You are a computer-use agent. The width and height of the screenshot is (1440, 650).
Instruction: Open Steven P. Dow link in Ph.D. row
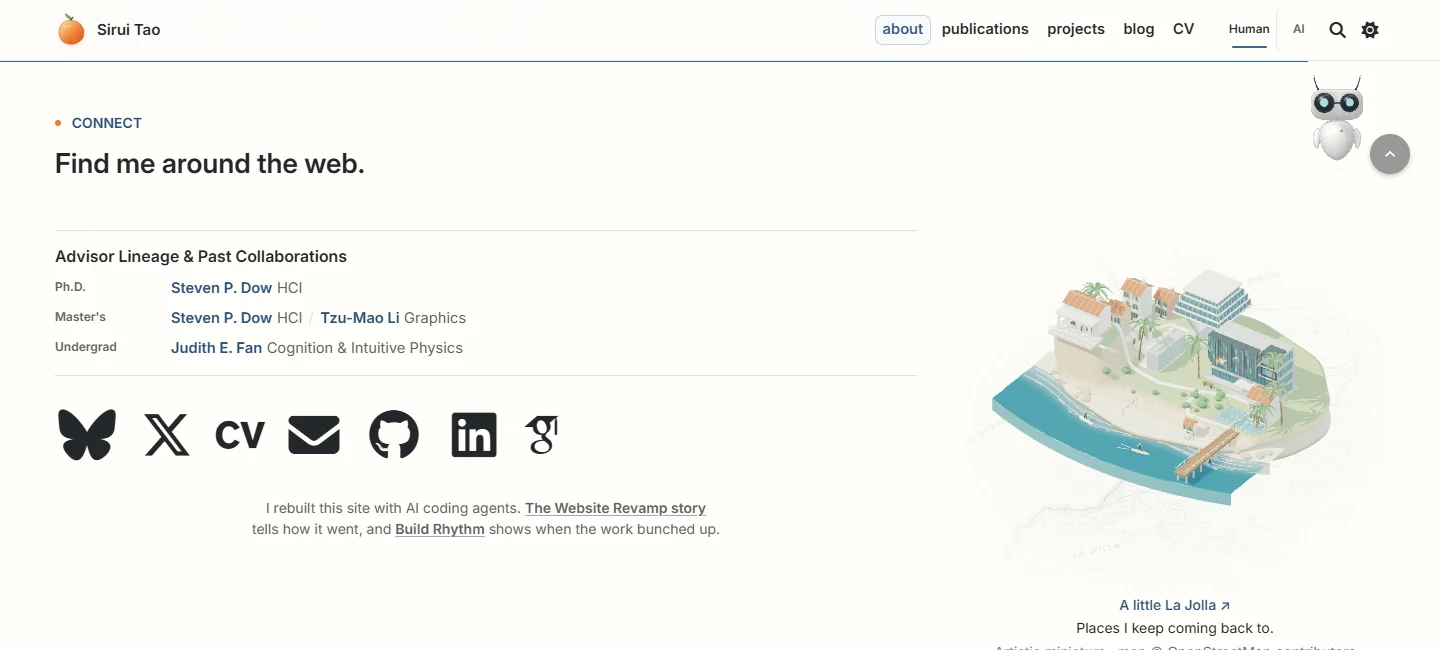221,288
